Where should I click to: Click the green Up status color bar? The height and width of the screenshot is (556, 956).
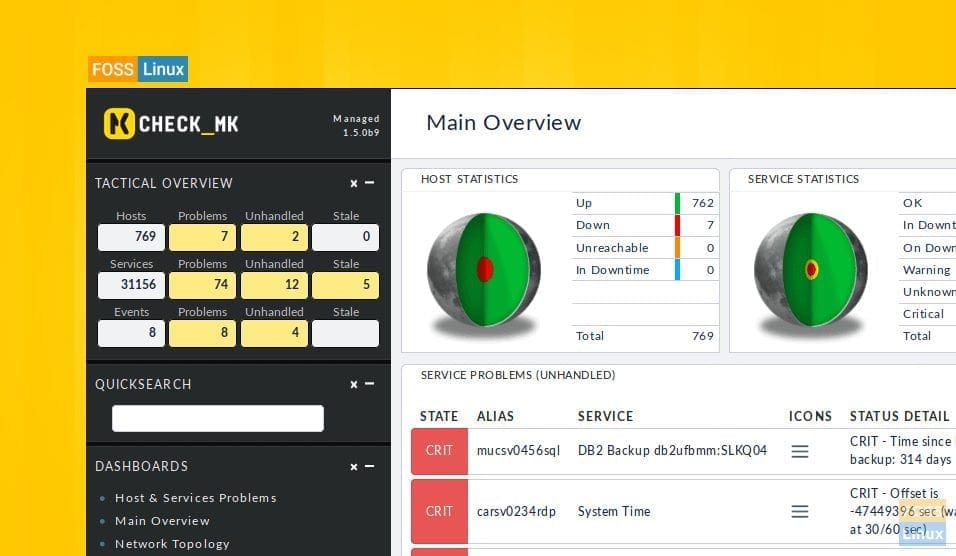[677, 203]
